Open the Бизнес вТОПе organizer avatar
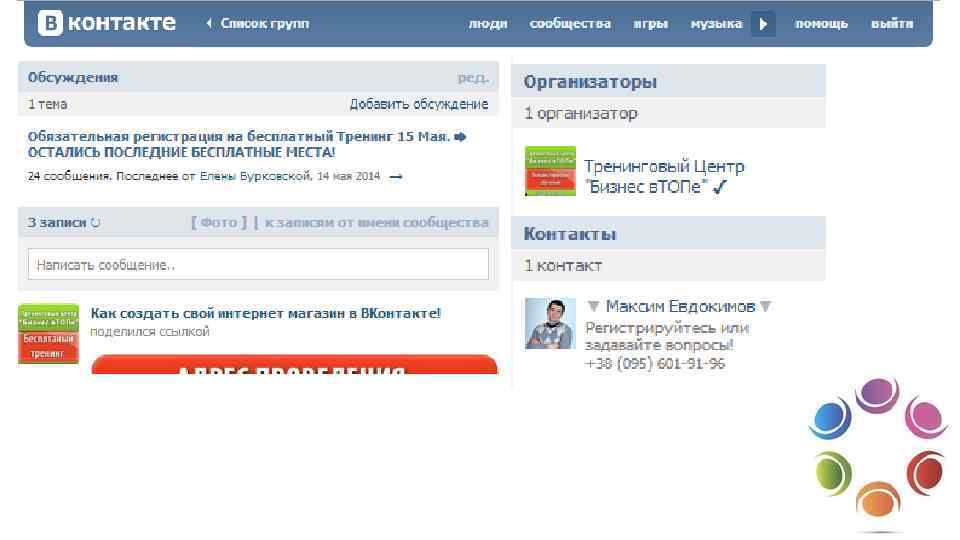This screenshot has width=960, height=540. (x=550, y=171)
